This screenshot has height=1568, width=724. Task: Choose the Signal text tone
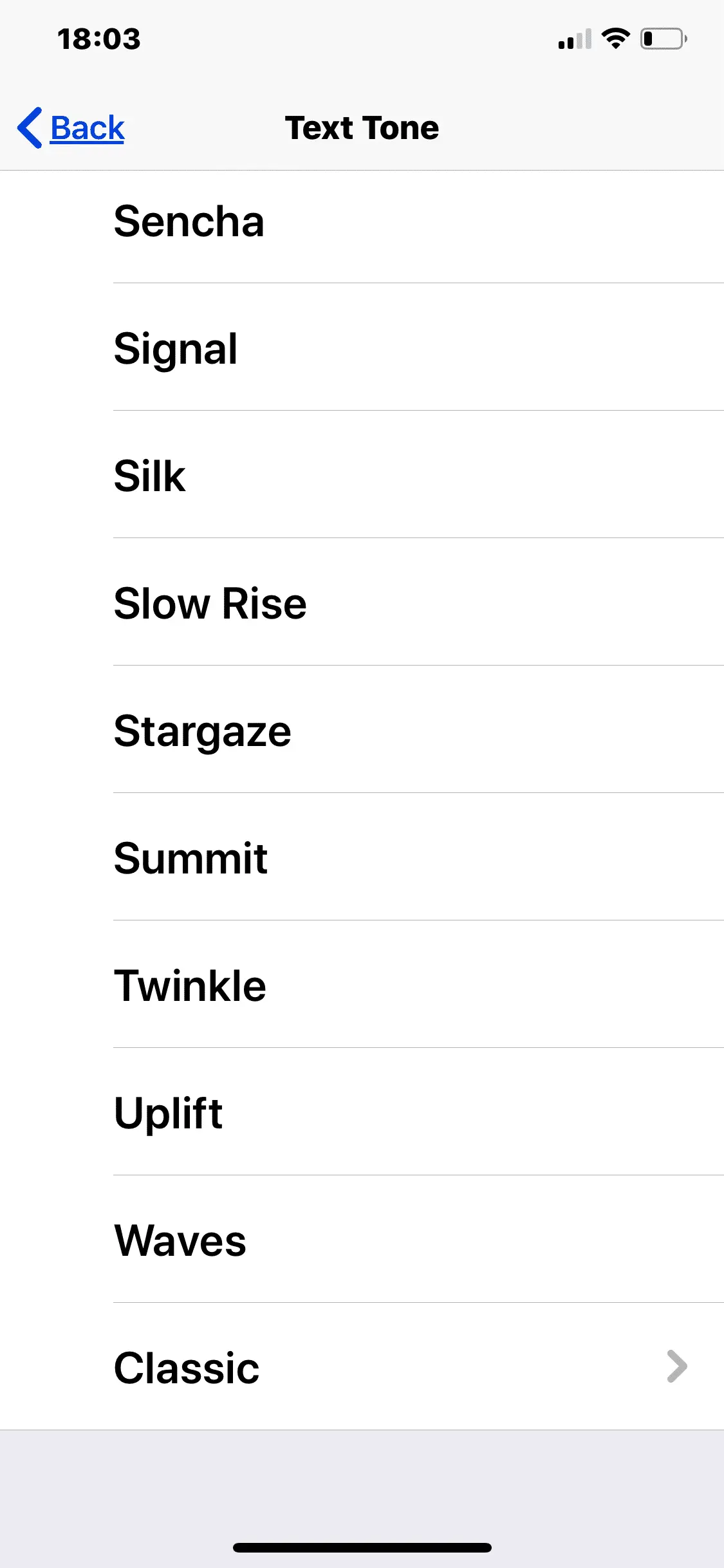(176, 349)
